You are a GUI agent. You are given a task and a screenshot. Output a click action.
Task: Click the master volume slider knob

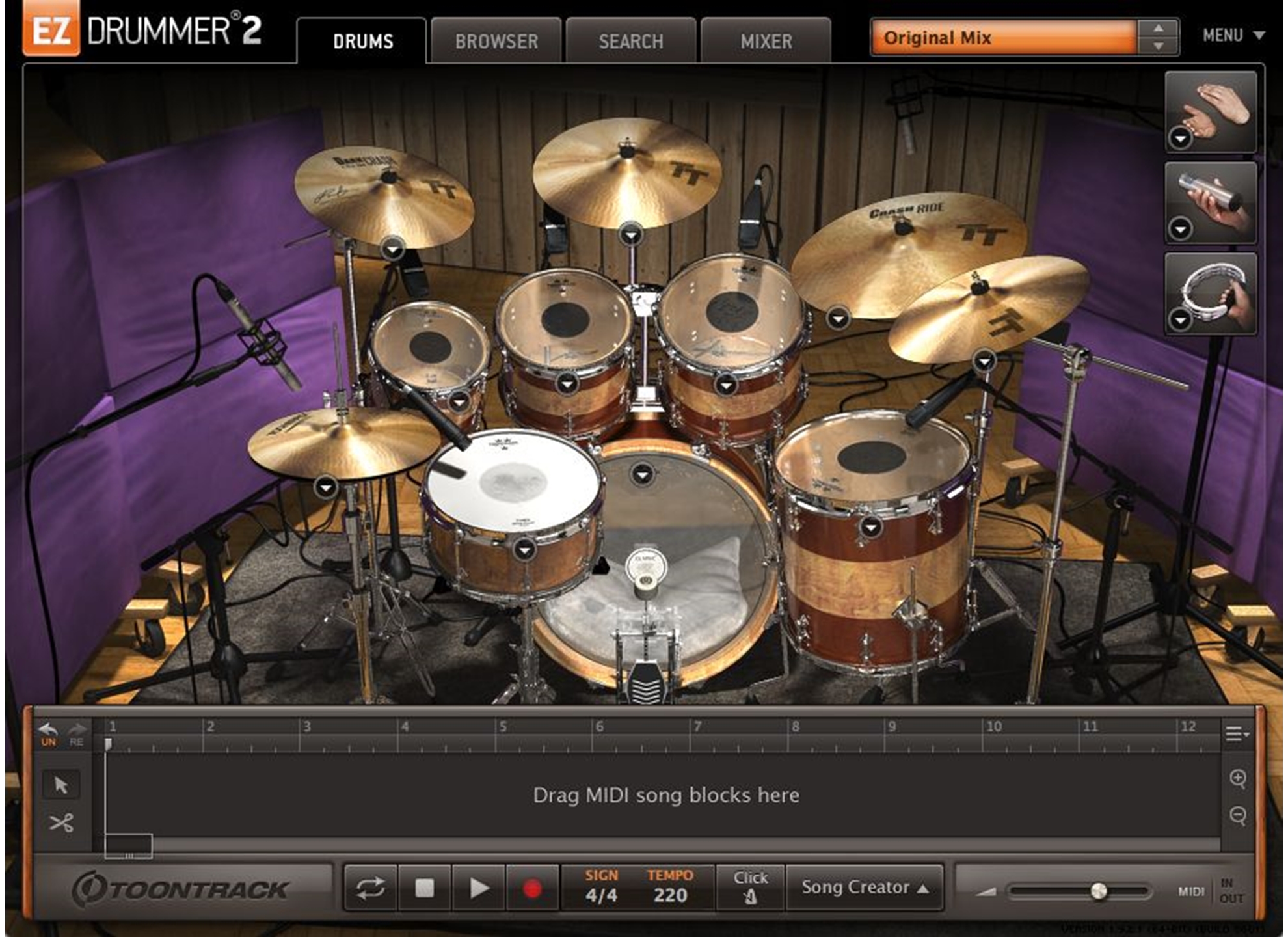click(1099, 891)
